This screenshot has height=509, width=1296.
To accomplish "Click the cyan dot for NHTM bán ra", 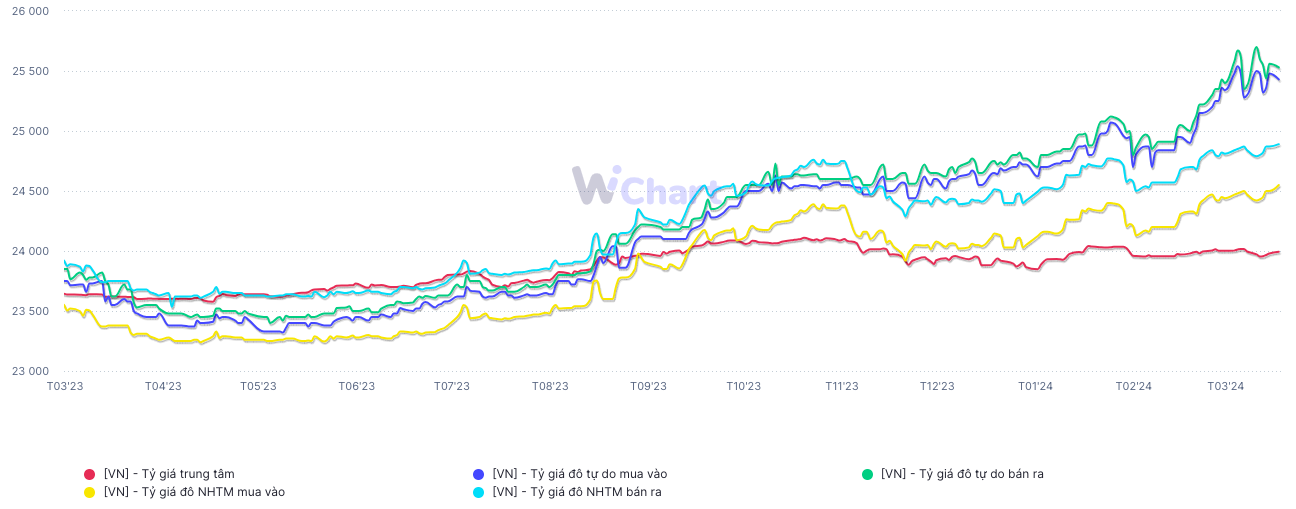I will [479, 492].
